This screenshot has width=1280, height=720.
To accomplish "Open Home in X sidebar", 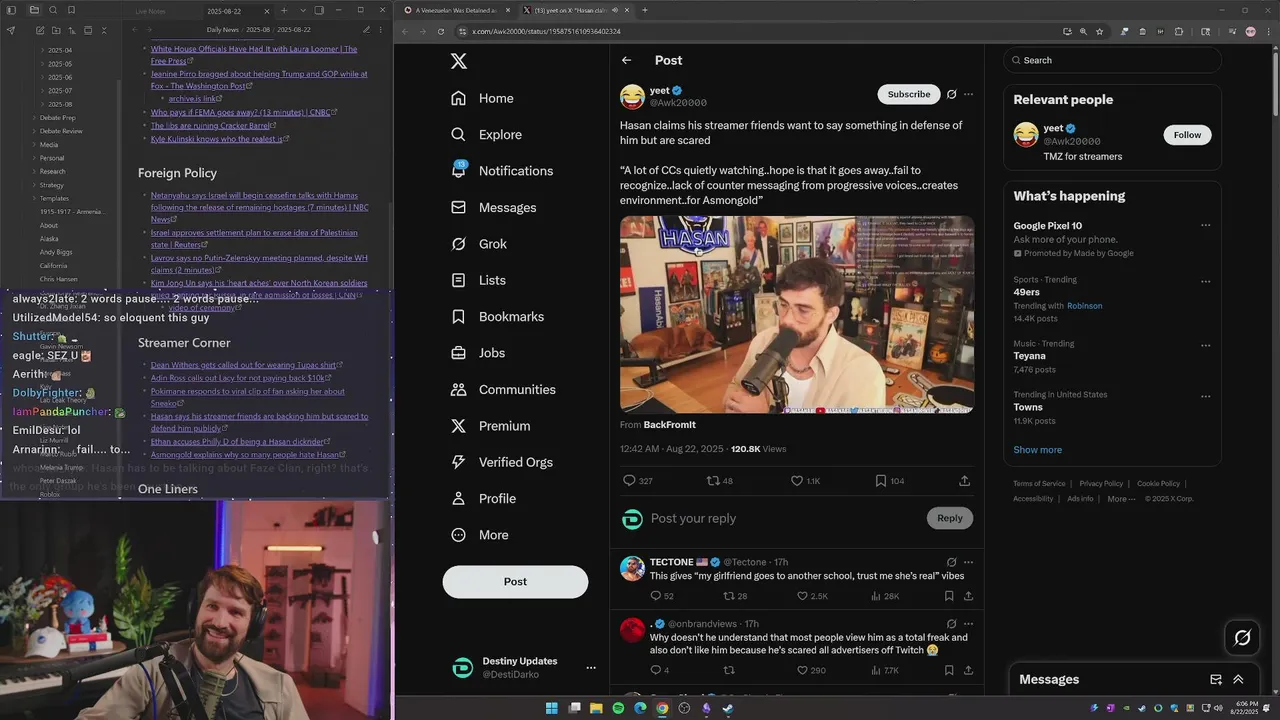I will click(482, 98).
